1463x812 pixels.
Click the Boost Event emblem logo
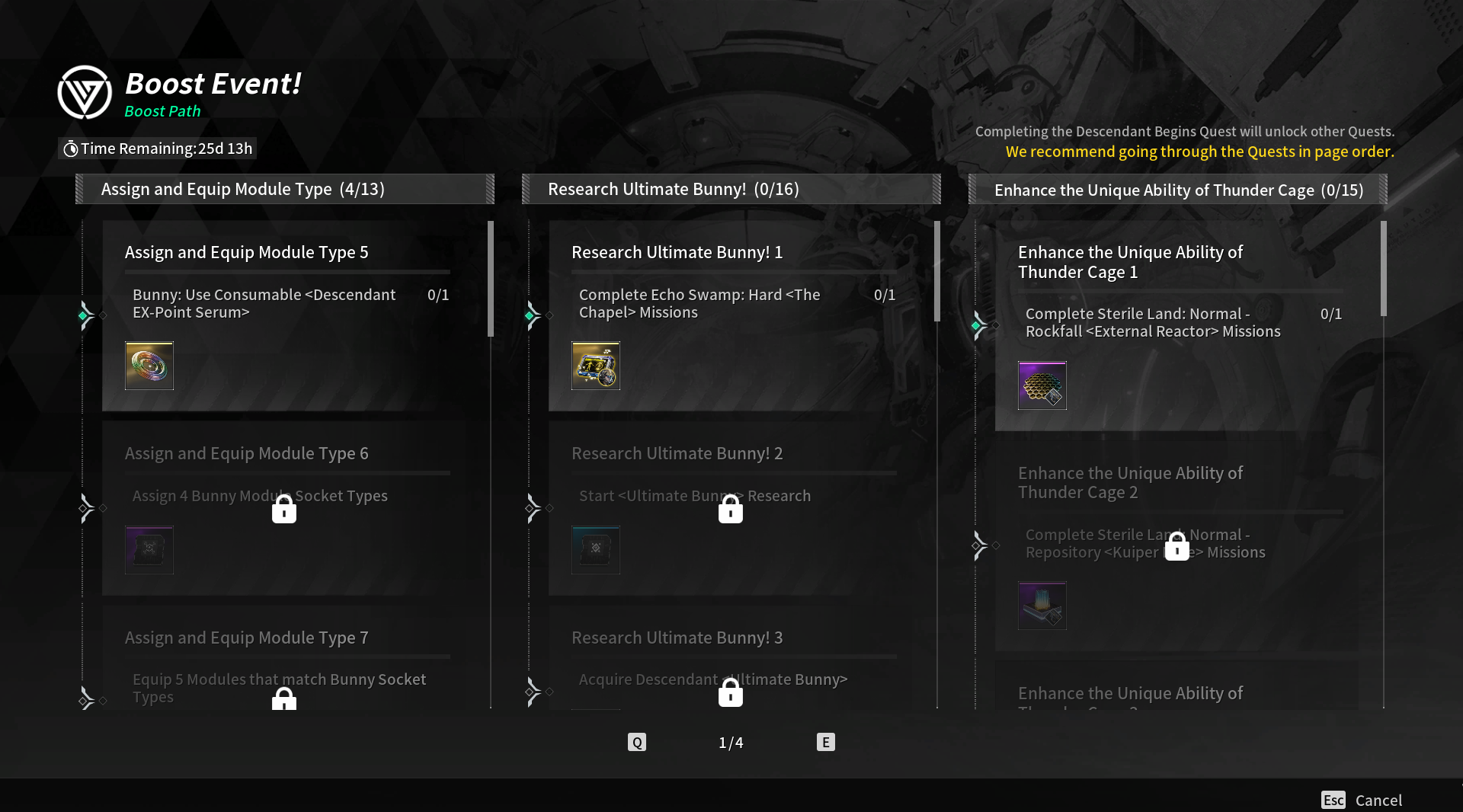[85, 92]
